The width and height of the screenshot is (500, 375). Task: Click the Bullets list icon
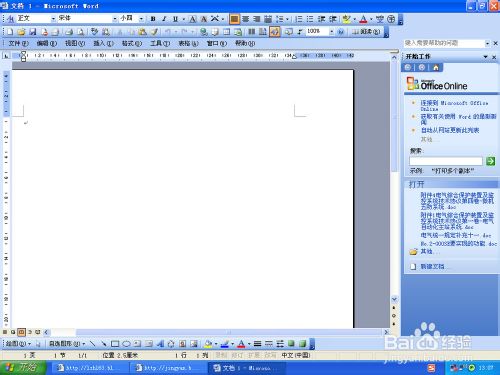click(x=310, y=19)
